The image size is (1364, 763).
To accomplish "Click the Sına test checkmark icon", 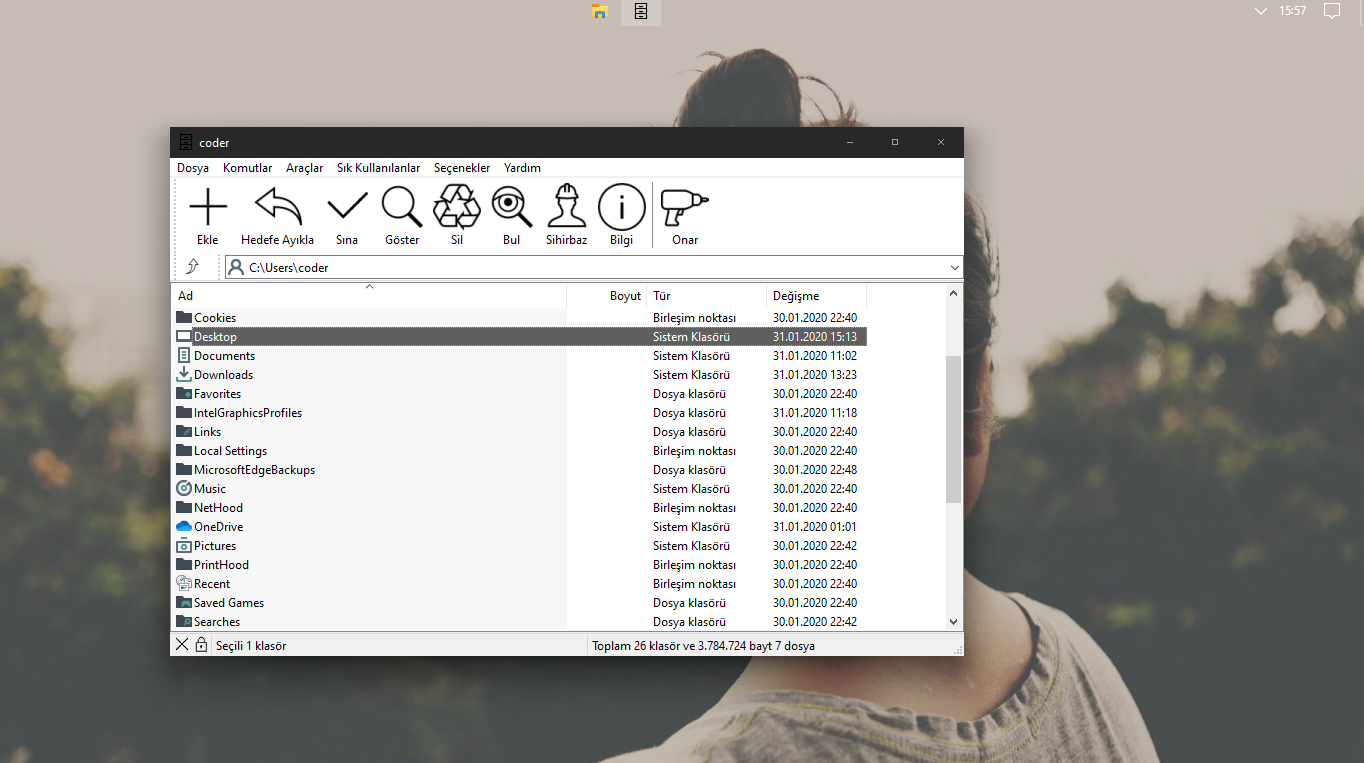I will click(347, 208).
